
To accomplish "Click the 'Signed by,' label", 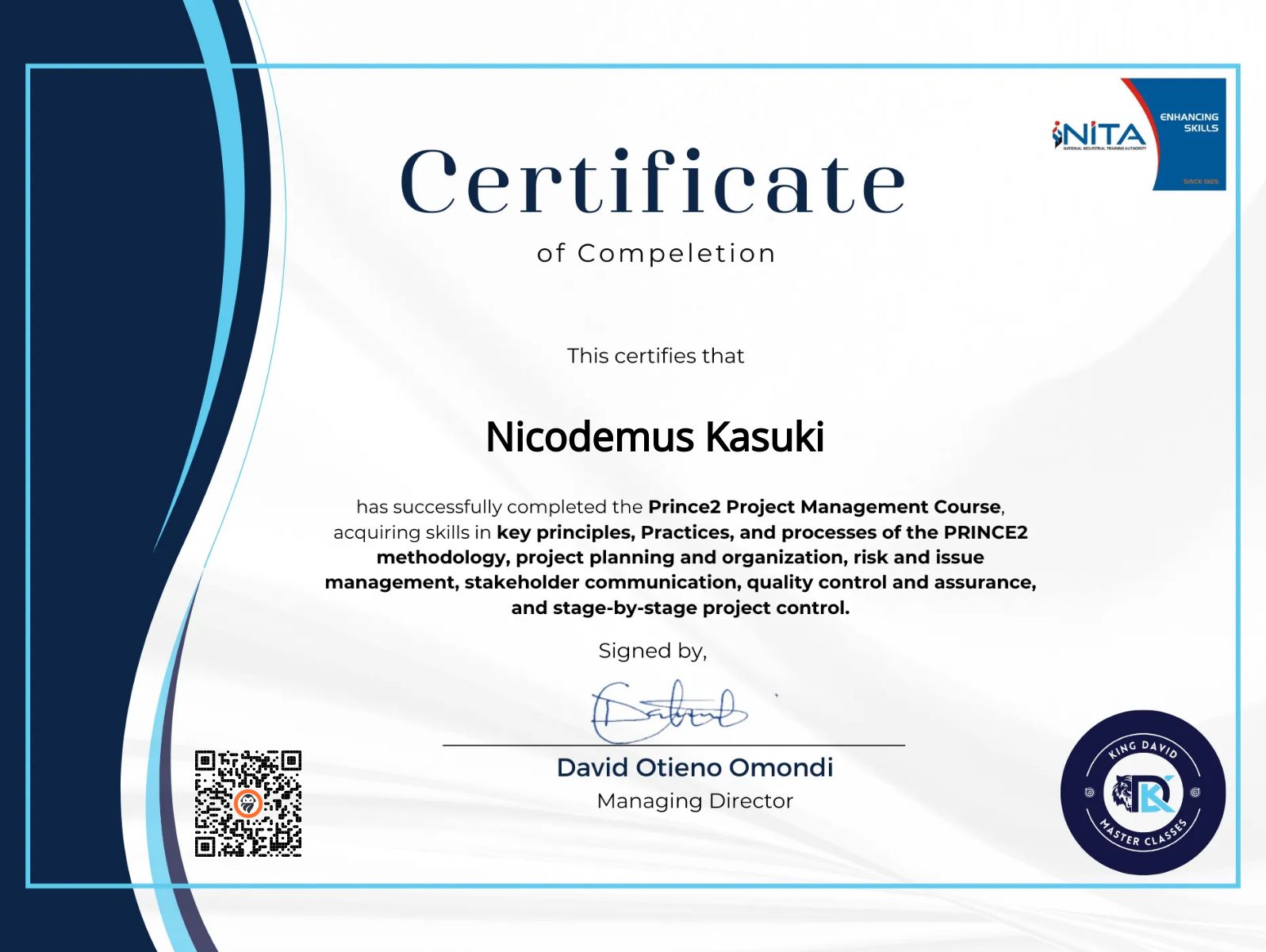I will pyautogui.click(x=652, y=651).
